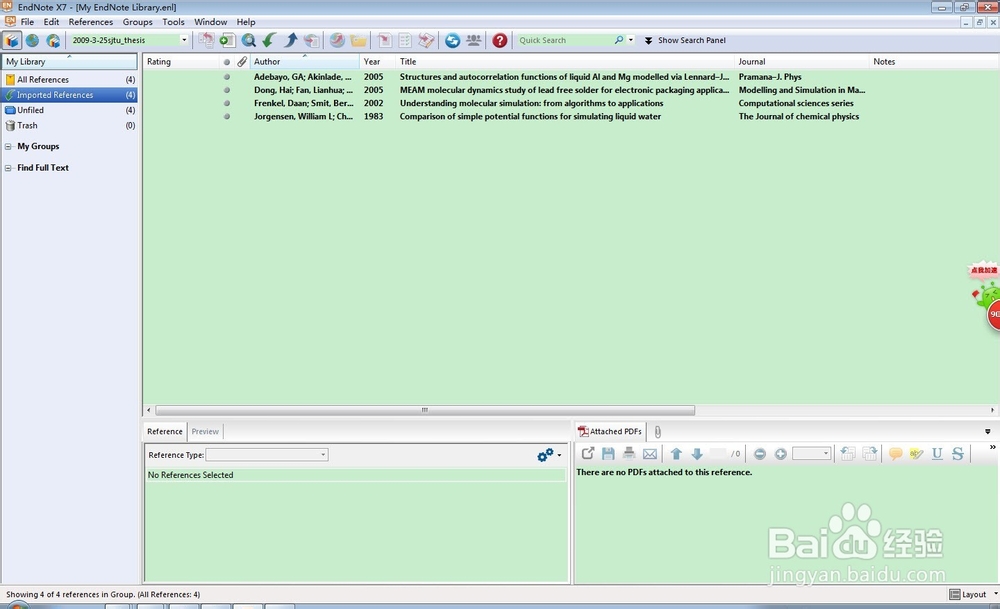Toggle read status dot for Jorgensen reference
Viewport: 1000px width, 609px height.
pos(226,117)
